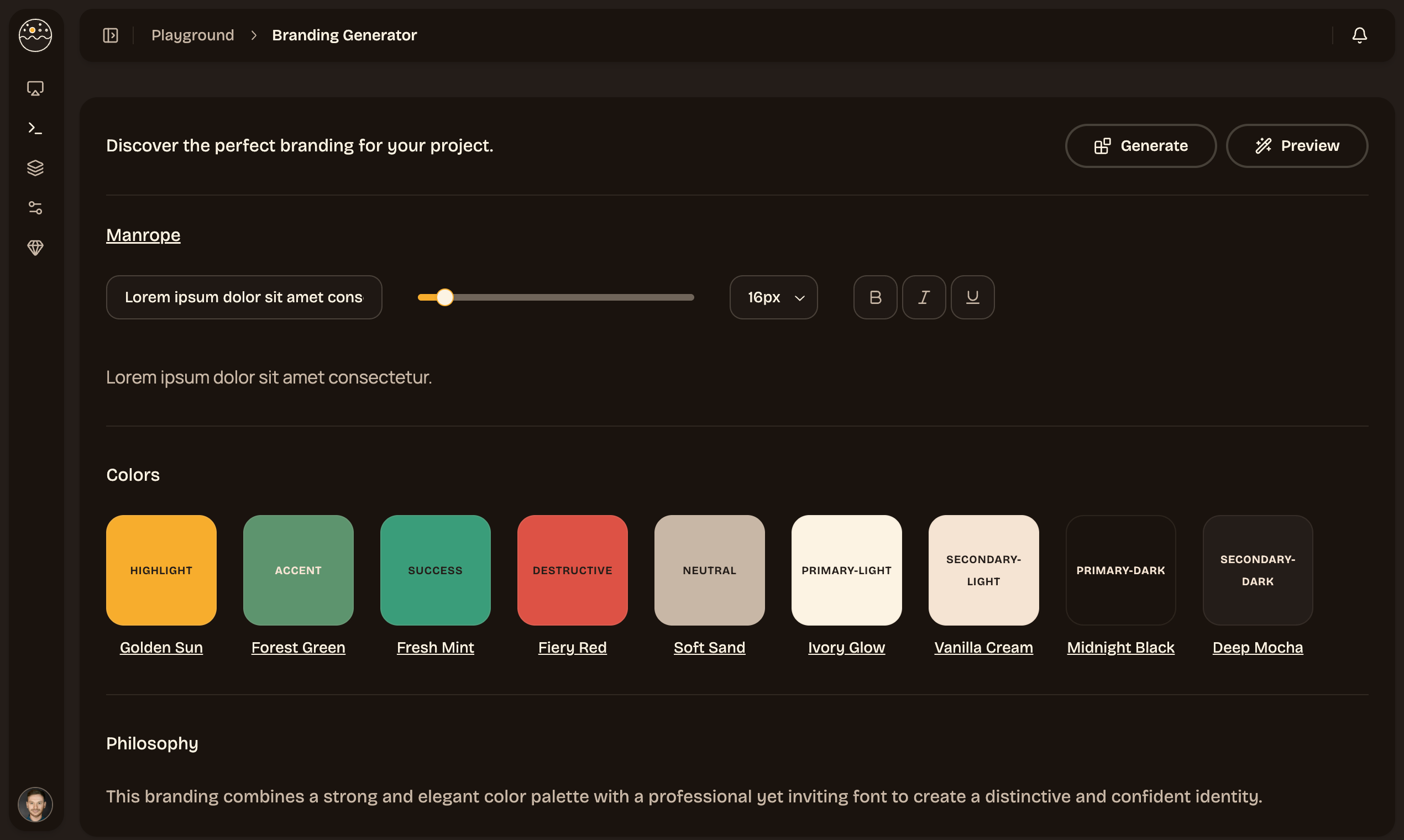Click the user avatar at bottom
This screenshot has height=840, width=1404.
(x=35, y=804)
